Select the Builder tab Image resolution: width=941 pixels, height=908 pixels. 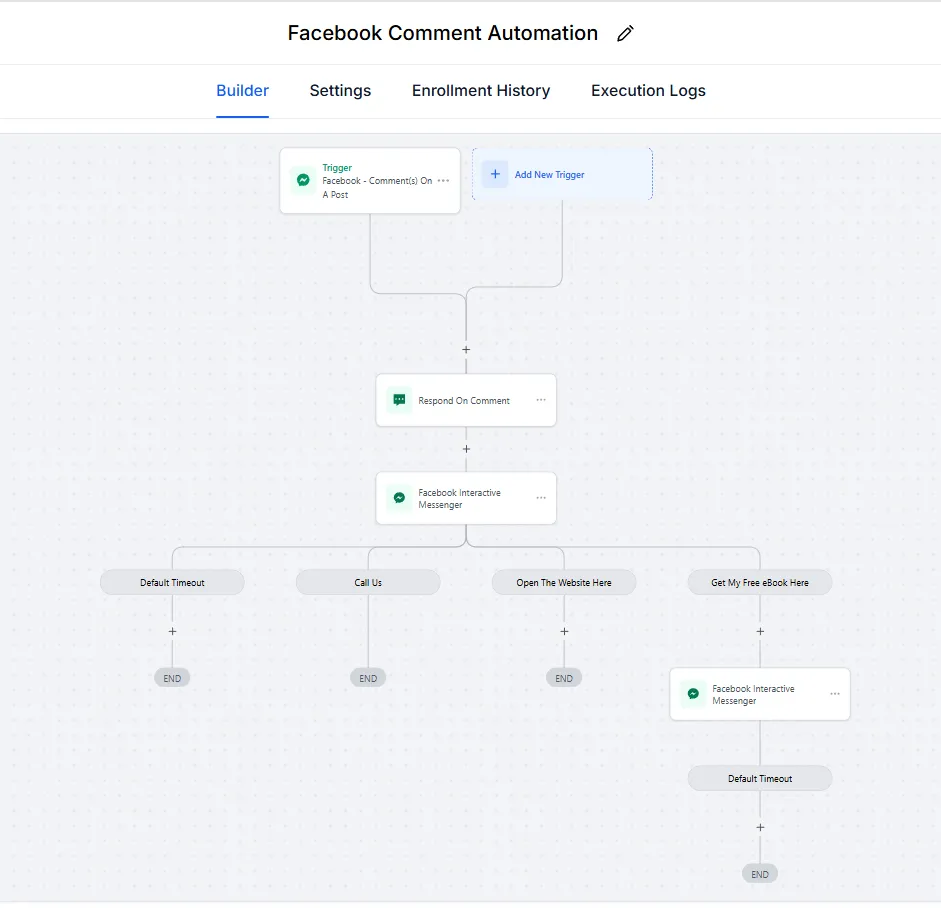(242, 91)
